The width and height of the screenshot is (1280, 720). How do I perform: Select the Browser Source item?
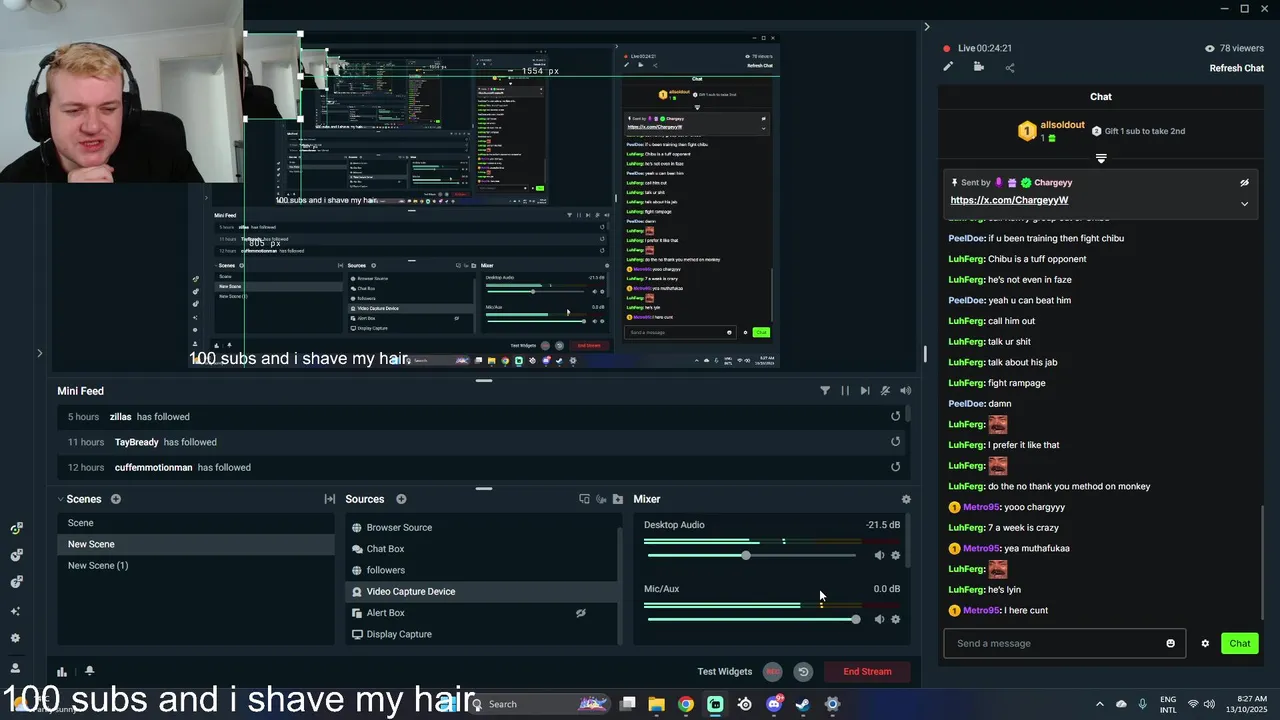482,528
